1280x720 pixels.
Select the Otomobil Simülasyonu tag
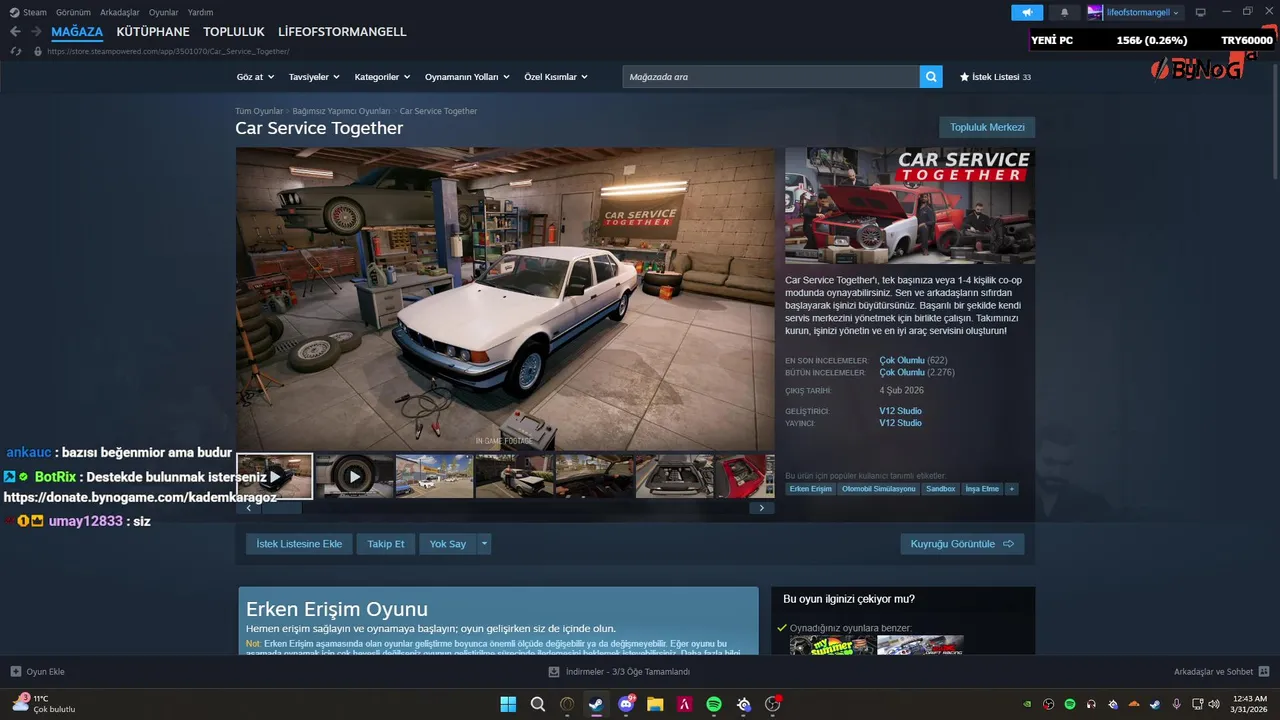pos(878,489)
